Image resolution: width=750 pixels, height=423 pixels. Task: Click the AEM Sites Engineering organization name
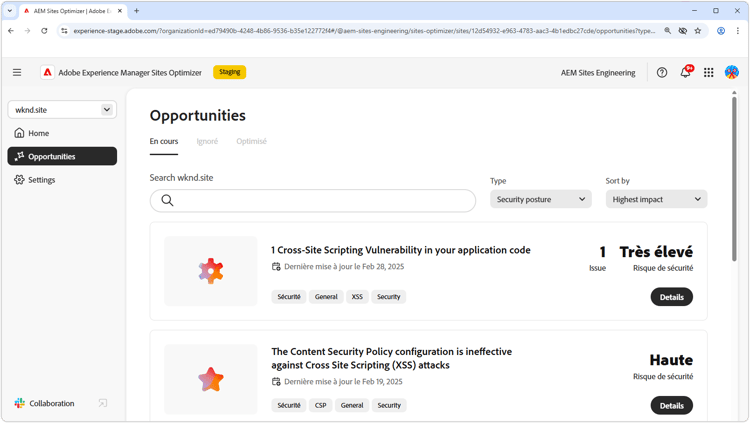click(598, 73)
